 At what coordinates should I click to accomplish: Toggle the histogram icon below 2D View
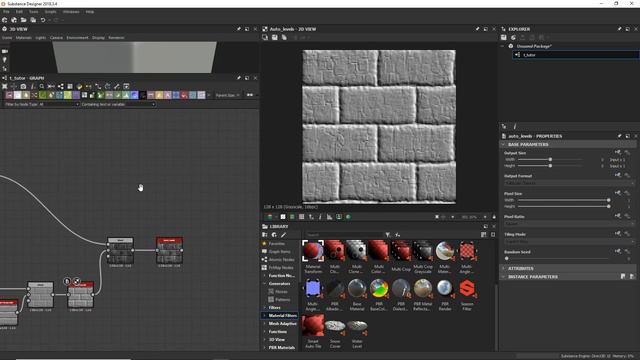pos(329,217)
